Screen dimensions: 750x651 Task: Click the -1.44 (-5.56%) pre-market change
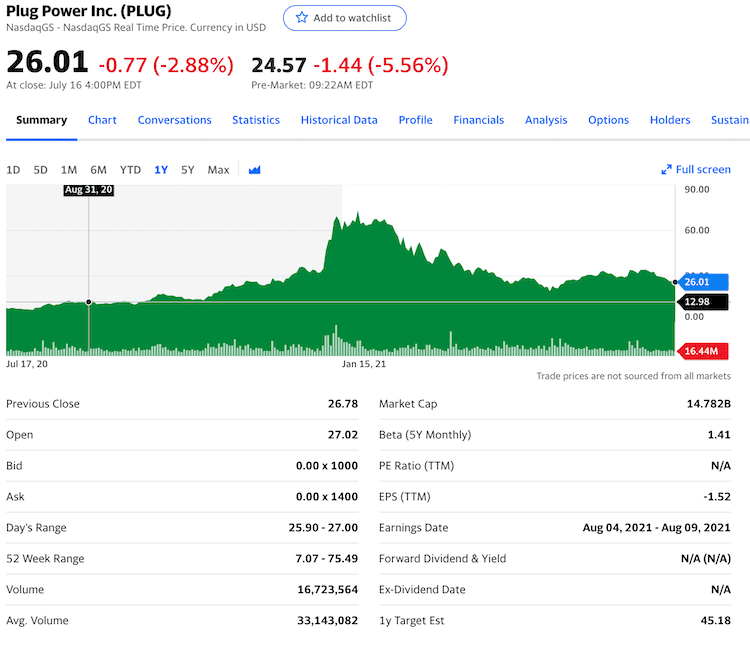click(x=381, y=65)
